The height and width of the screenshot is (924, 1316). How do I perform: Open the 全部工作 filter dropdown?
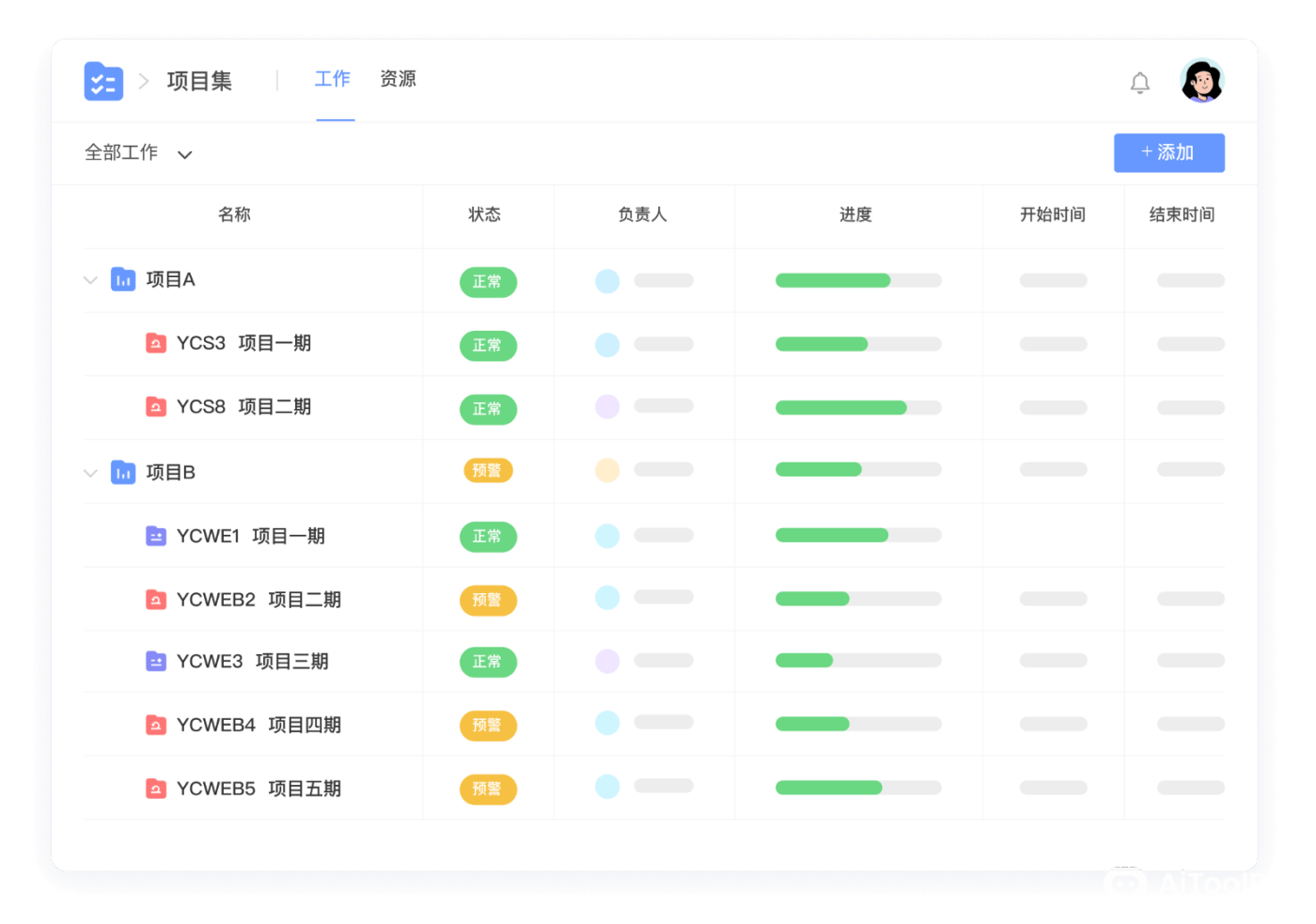pyautogui.click(x=139, y=153)
